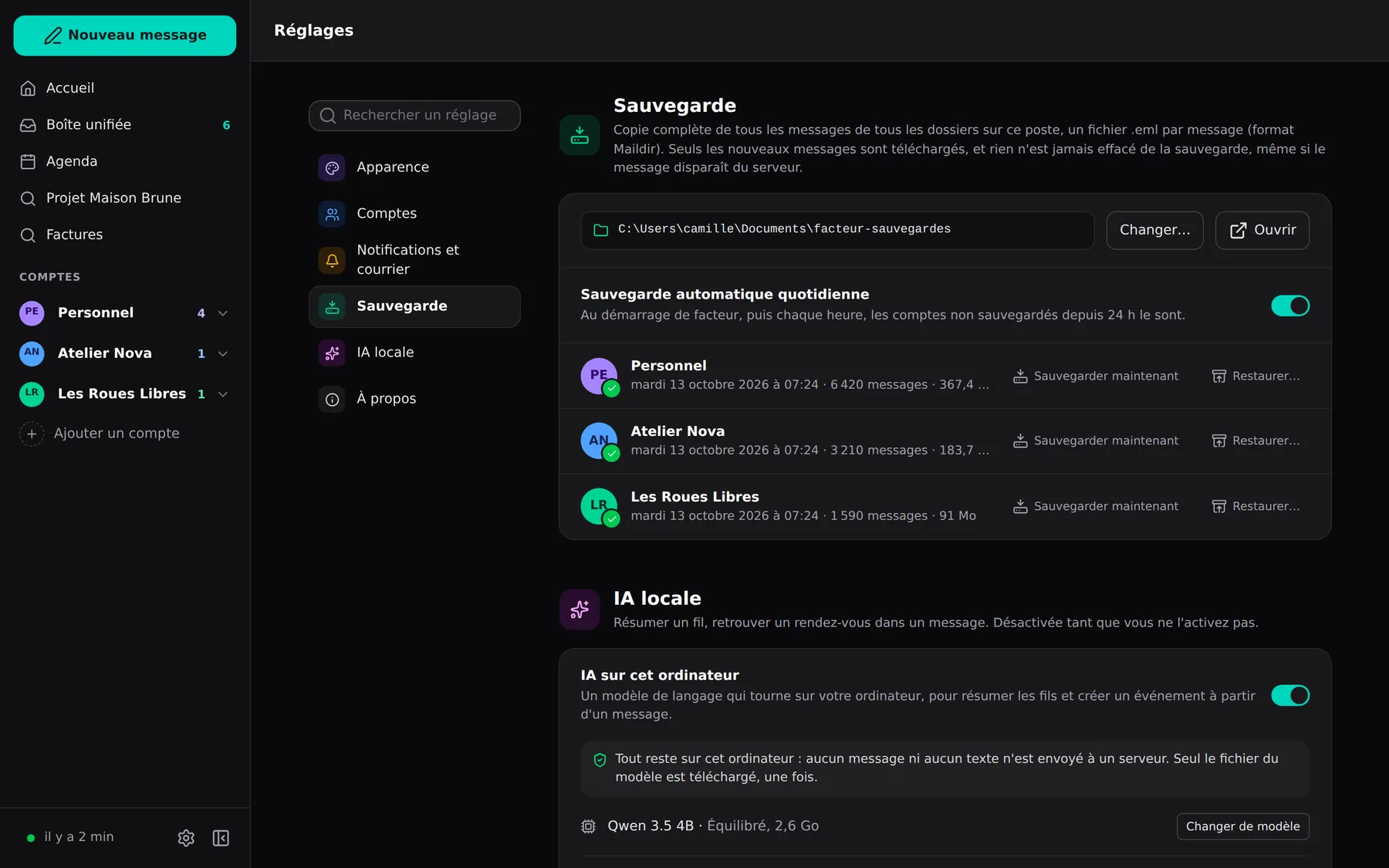Expand the Personnel account chevron
1389x868 pixels.
click(223, 313)
